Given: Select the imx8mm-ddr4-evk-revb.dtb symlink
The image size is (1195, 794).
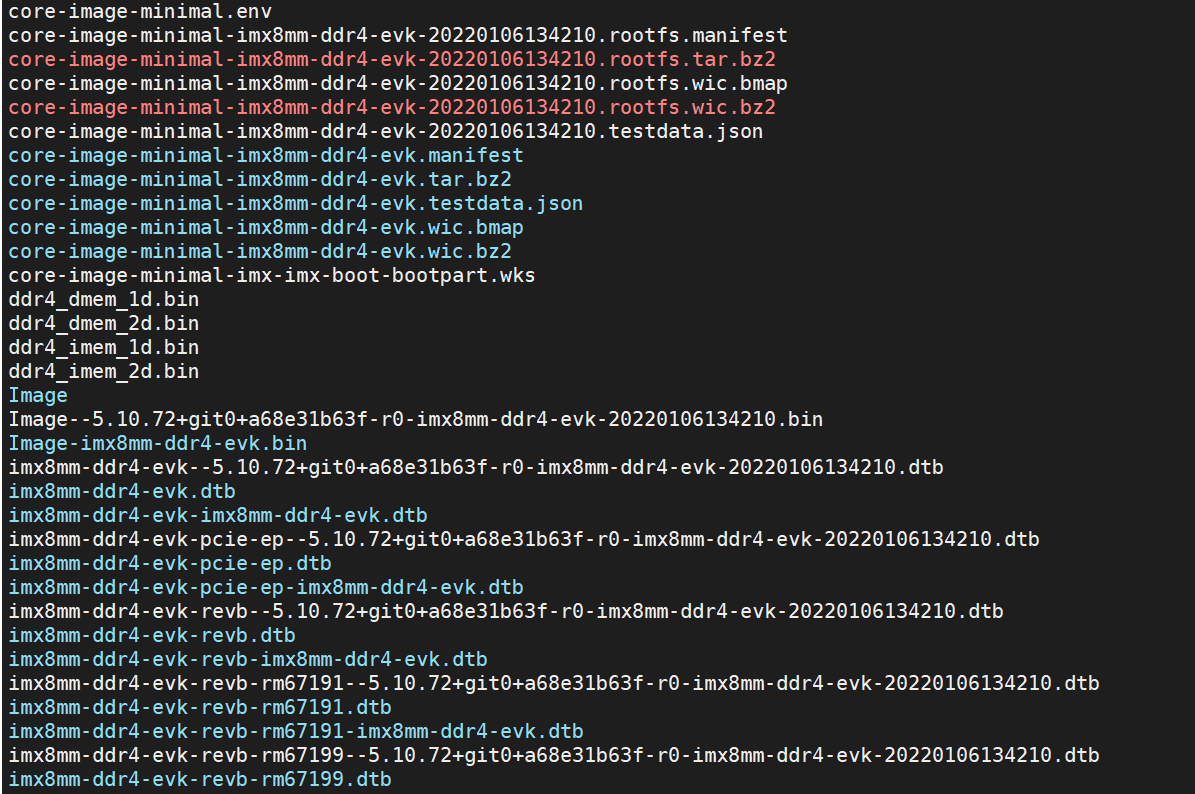Looking at the screenshot, I should [152, 635].
